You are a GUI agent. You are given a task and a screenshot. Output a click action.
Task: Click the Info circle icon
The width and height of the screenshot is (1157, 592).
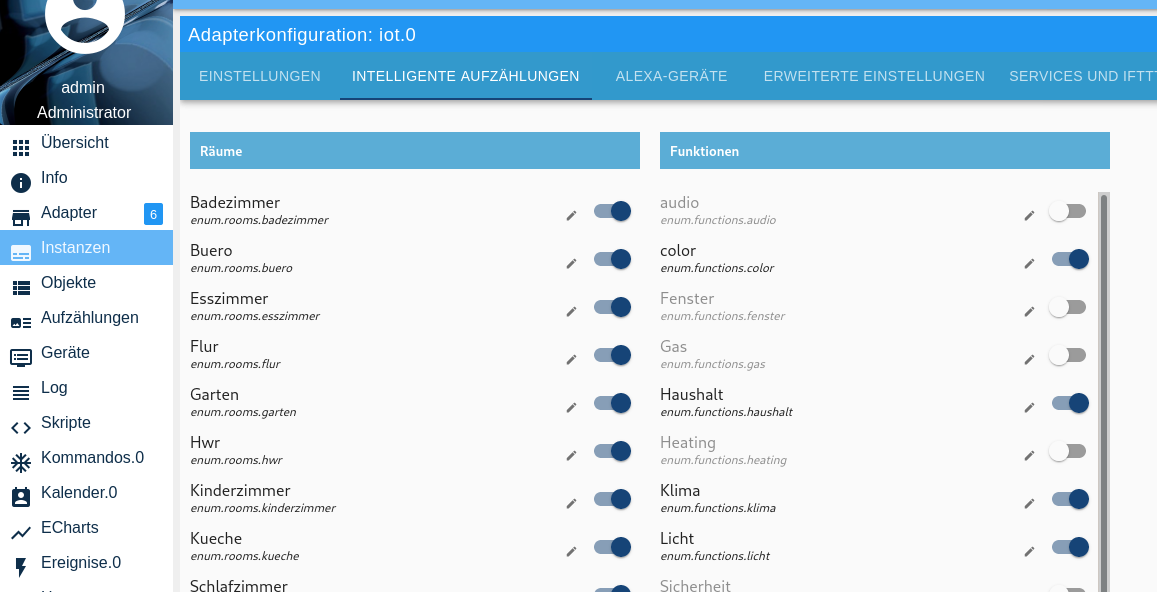pyautogui.click(x=21, y=183)
